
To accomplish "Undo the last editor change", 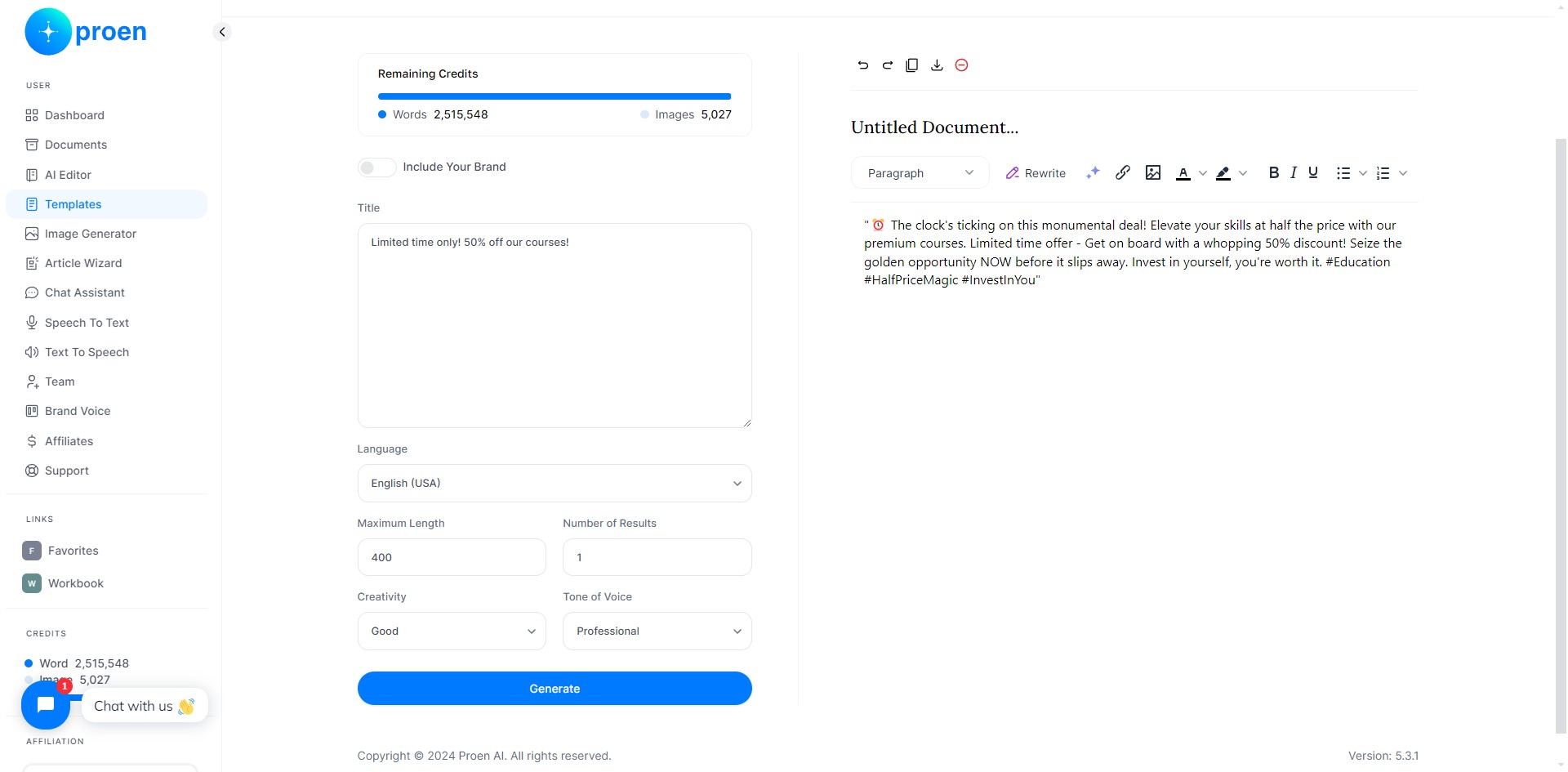I will click(863, 65).
